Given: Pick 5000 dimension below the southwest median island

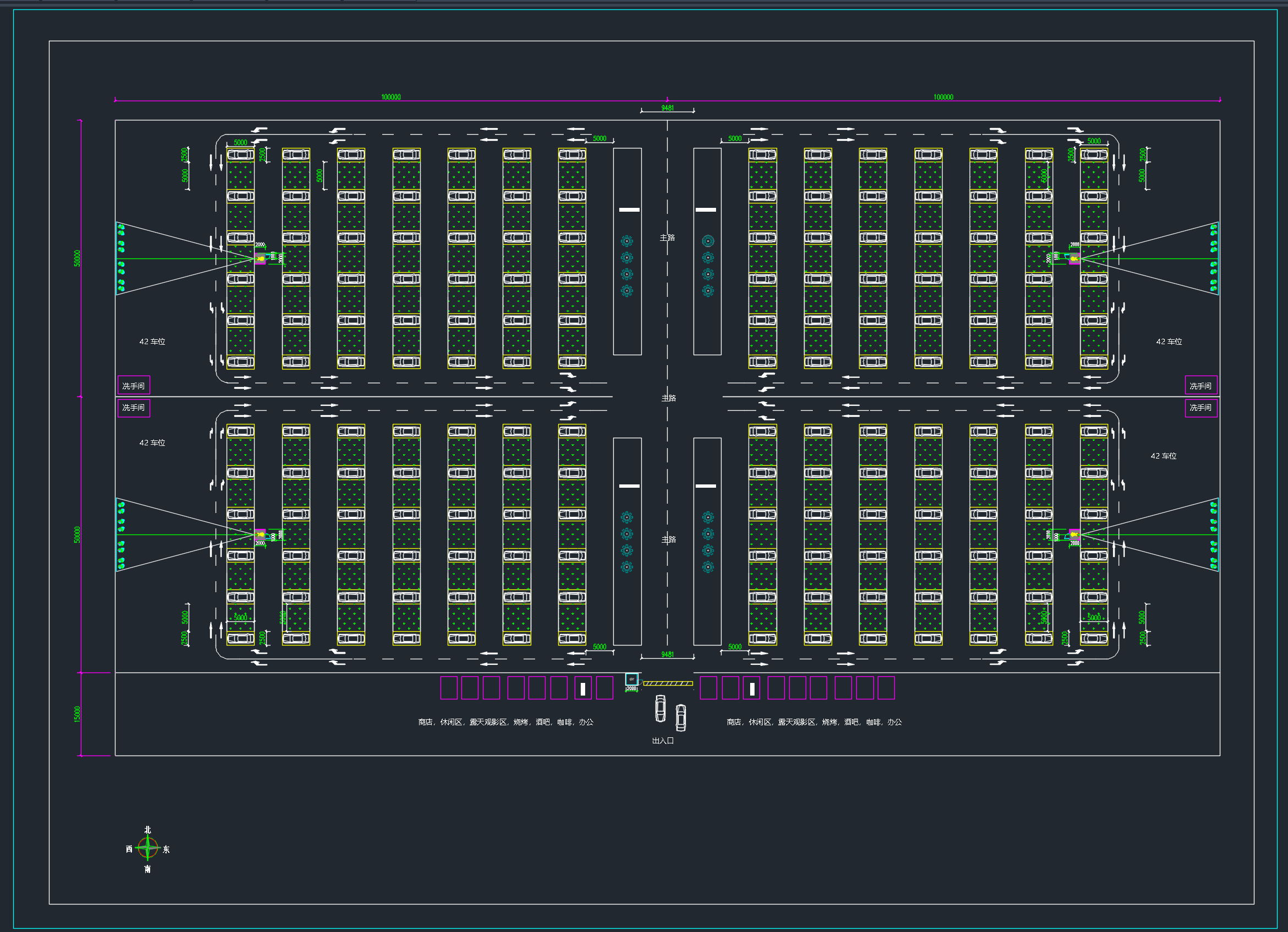Looking at the screenshot, I should 599,647.
